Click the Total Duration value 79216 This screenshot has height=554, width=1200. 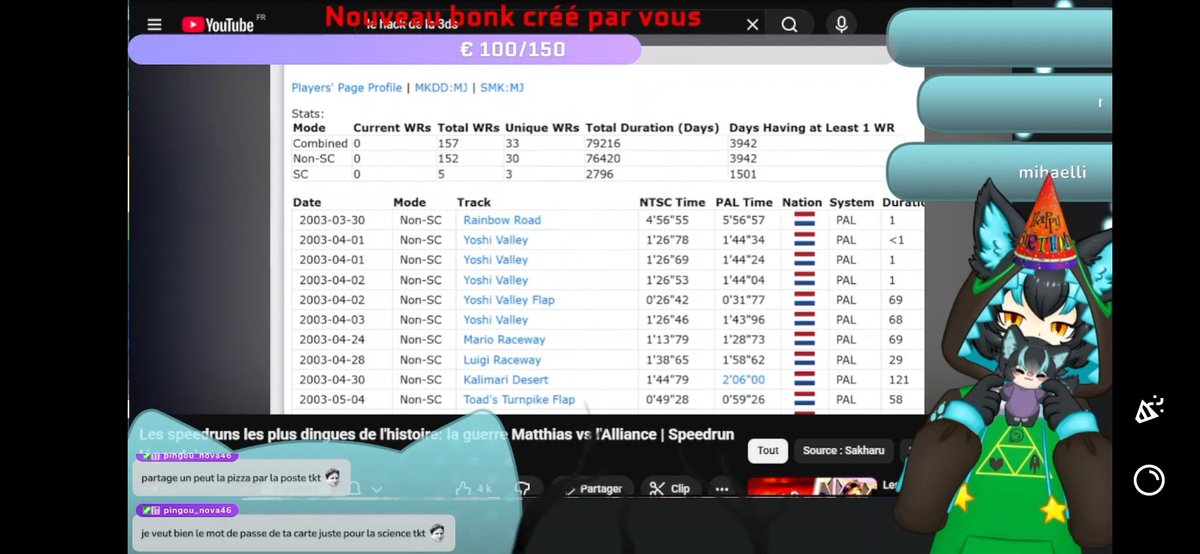[603, 143]
